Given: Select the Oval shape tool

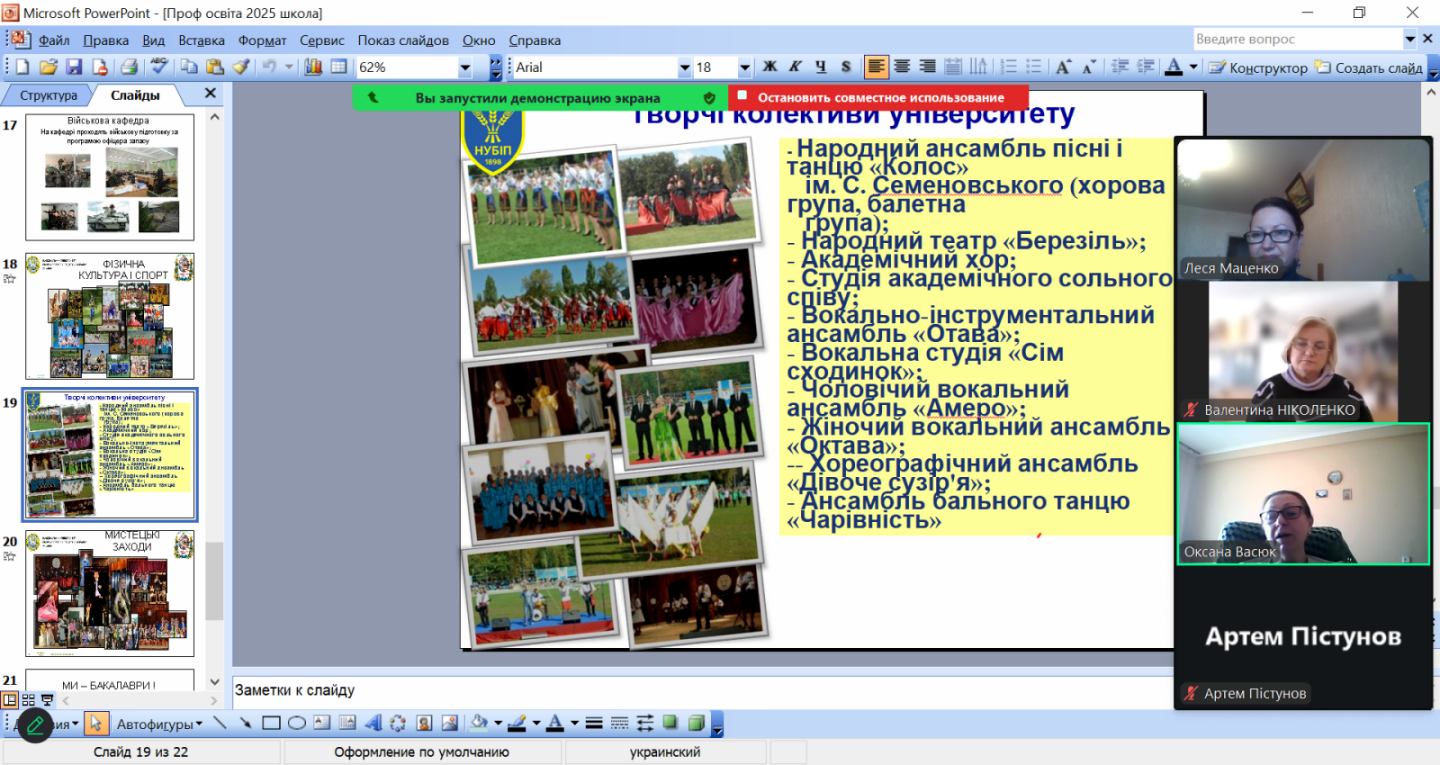Looking at the screenshot, I should pos(297,723).
